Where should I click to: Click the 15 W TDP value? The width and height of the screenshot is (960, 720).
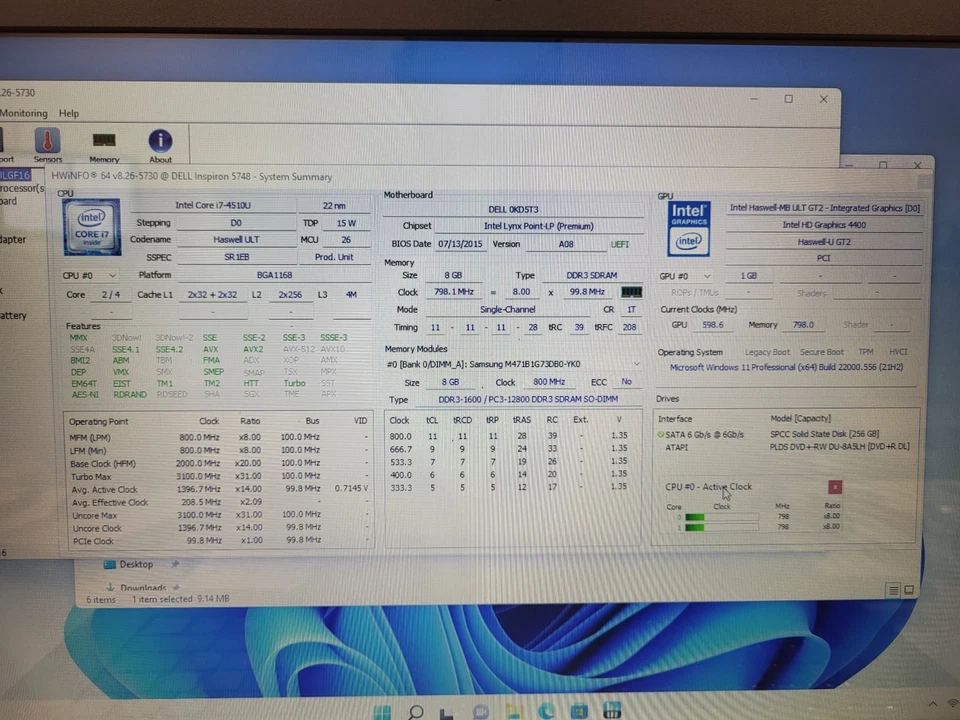[346, 223]
